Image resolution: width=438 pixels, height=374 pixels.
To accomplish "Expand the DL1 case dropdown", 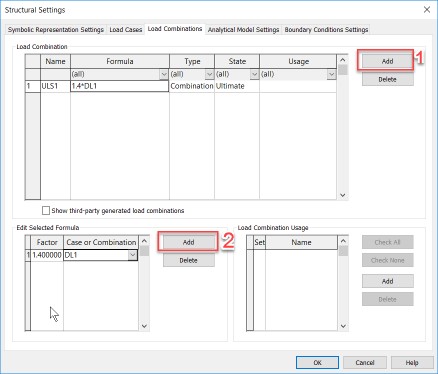I will click(x=133, y=255).
